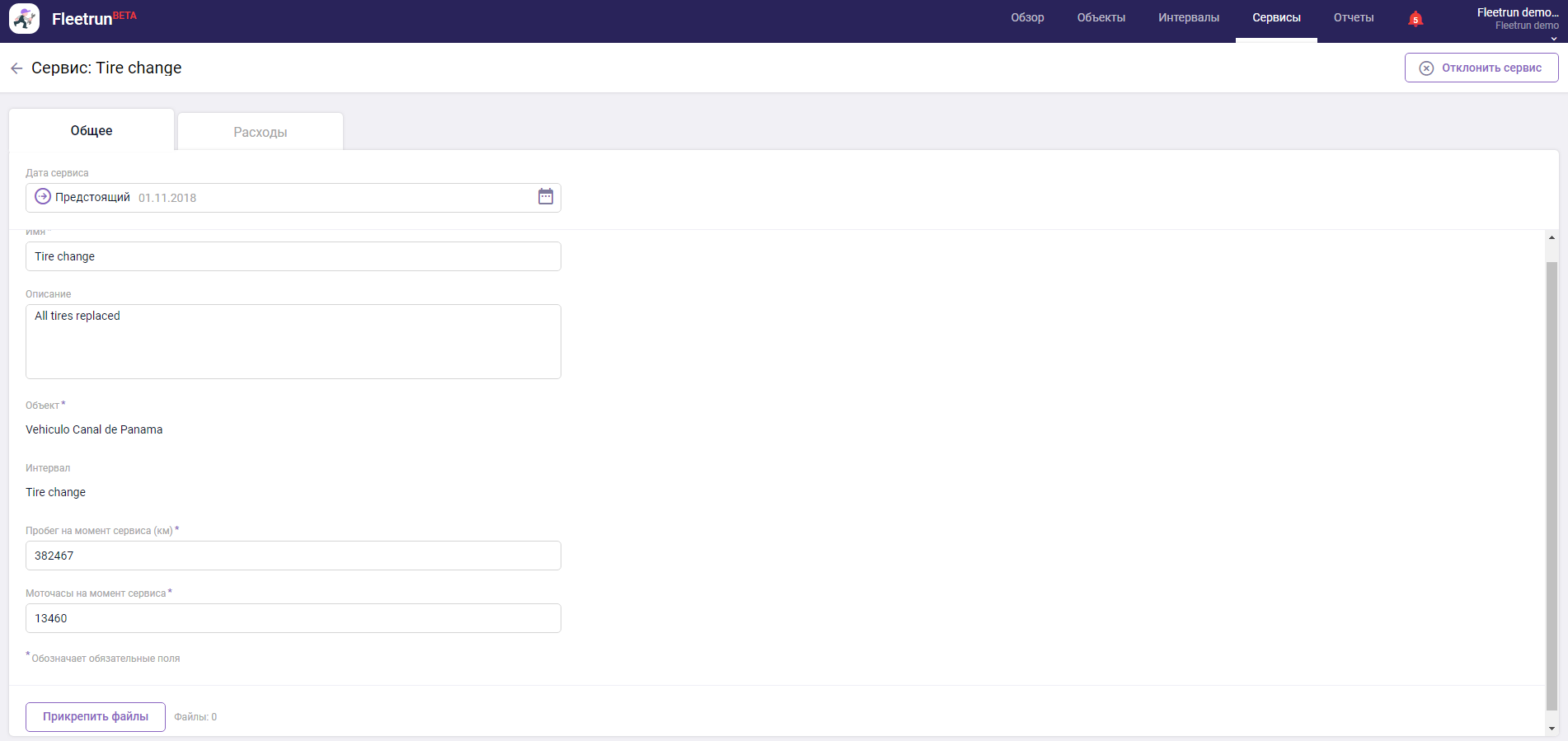Open the calendar date picker icon

(x=546, y=197)
